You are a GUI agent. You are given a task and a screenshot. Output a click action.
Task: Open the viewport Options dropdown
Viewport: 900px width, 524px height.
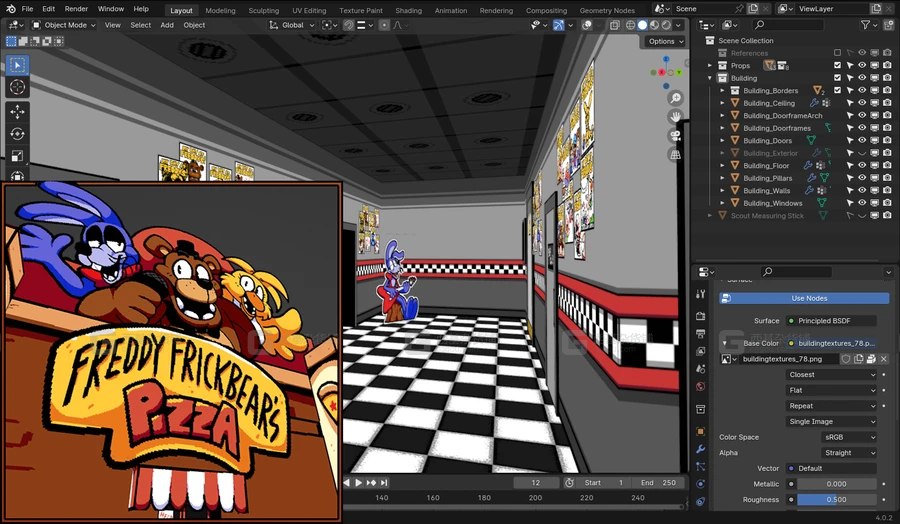[x=666, y=41]
